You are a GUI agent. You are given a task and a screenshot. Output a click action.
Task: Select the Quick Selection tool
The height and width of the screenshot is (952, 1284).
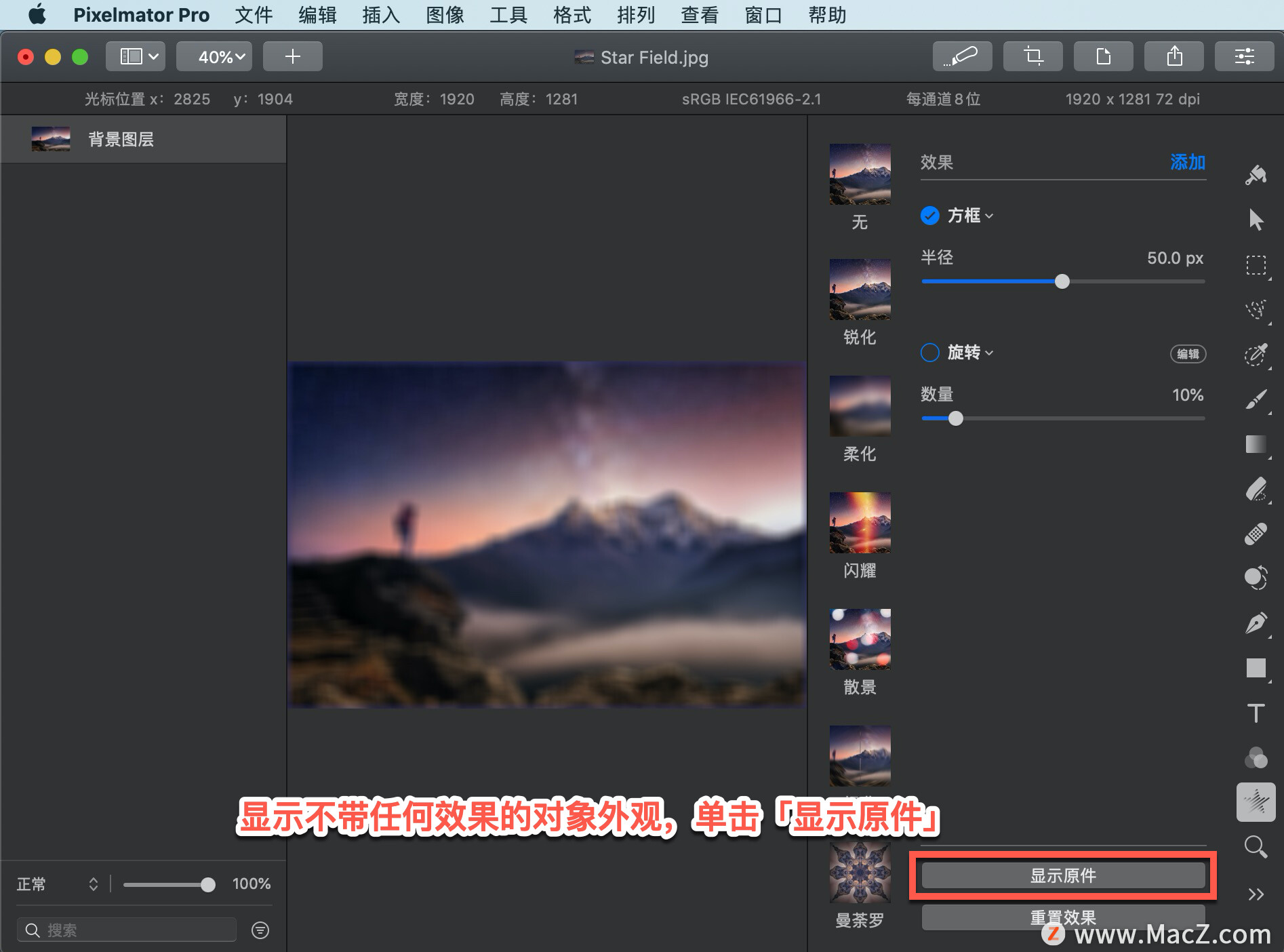click(x=1256, y=355)
